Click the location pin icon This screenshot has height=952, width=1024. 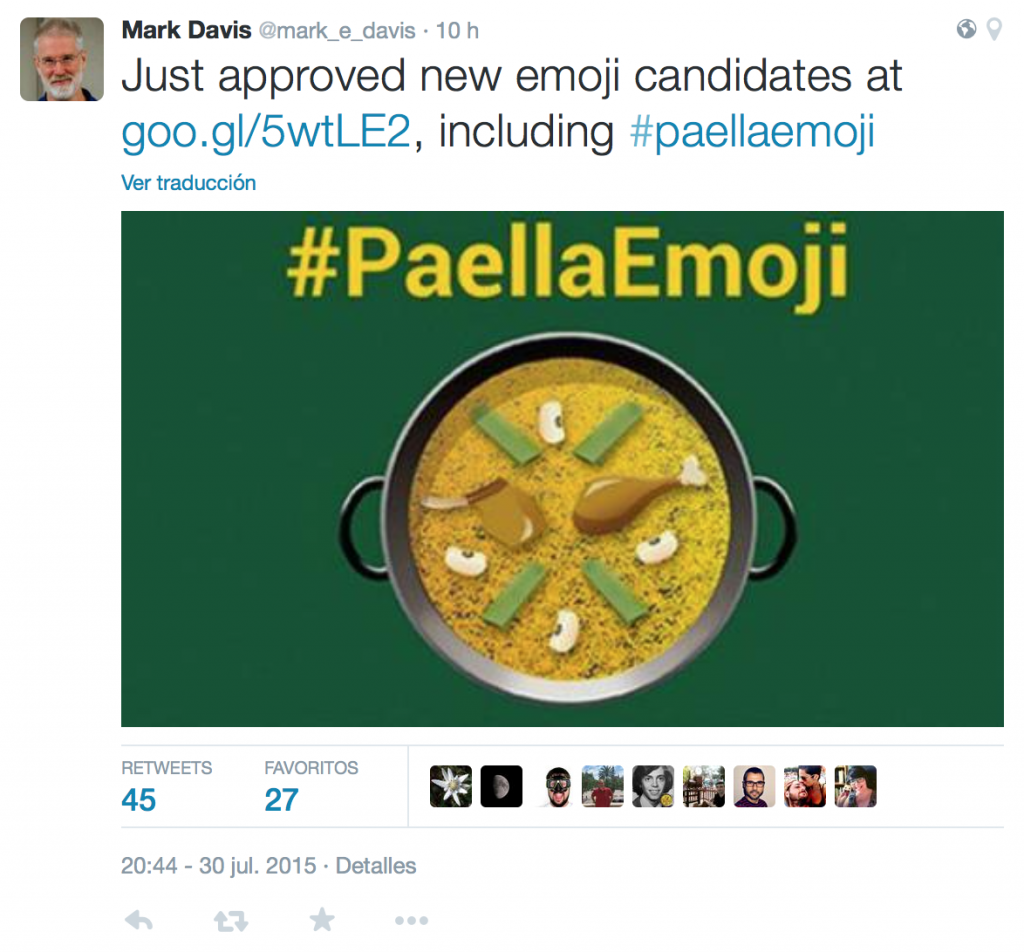[x=993, y=30]
